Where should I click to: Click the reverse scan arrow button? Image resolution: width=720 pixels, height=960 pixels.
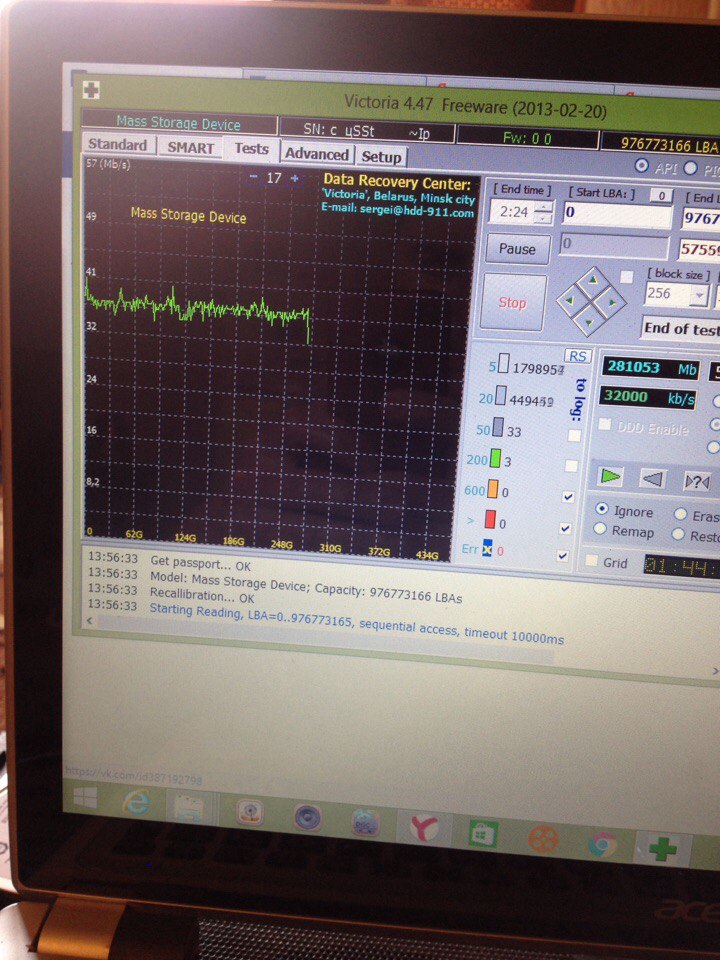(x=652, y=479)
